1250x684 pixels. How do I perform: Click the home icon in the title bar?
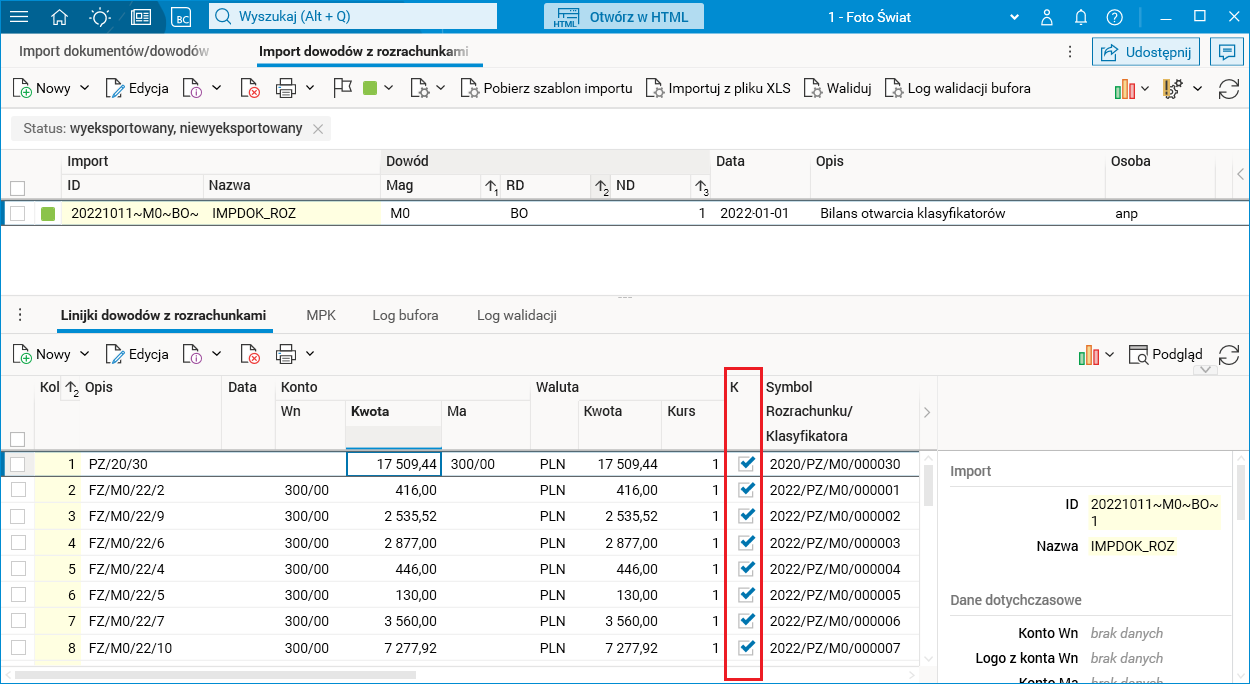[60, 17]
